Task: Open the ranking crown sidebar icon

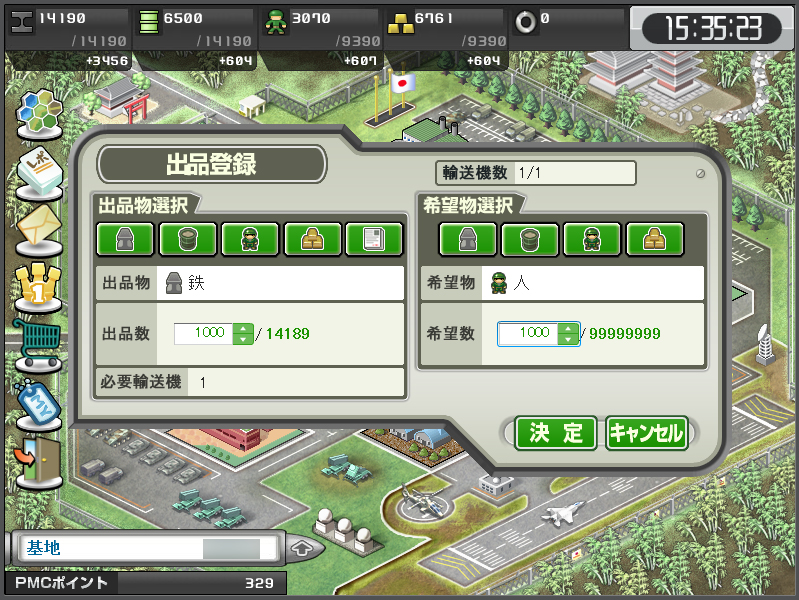Action: click(x=38, y=286)
